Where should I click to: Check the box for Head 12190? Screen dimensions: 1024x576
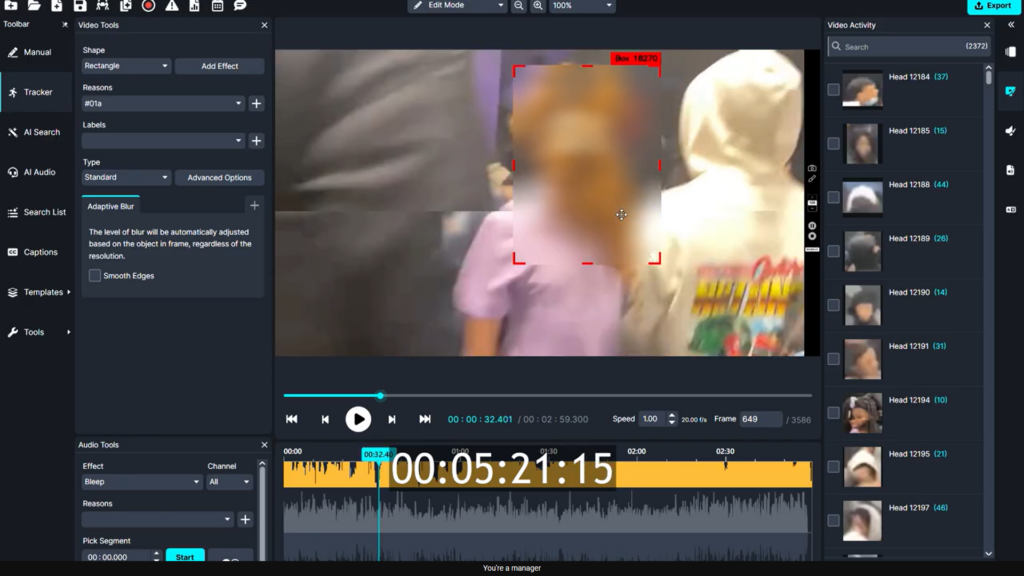click(833, 305)
